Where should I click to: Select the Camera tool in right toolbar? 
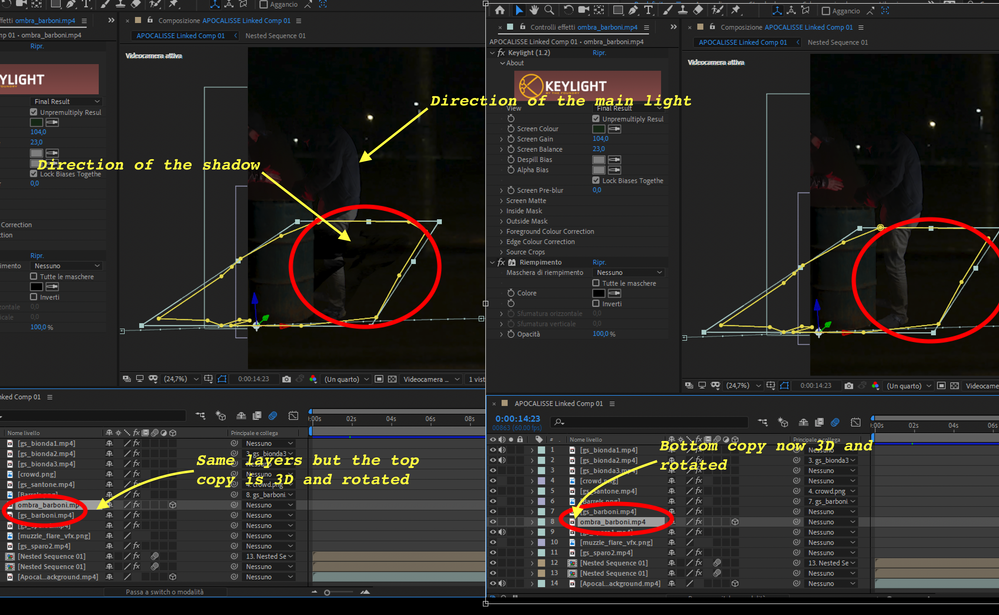click(x=584, y=10)
